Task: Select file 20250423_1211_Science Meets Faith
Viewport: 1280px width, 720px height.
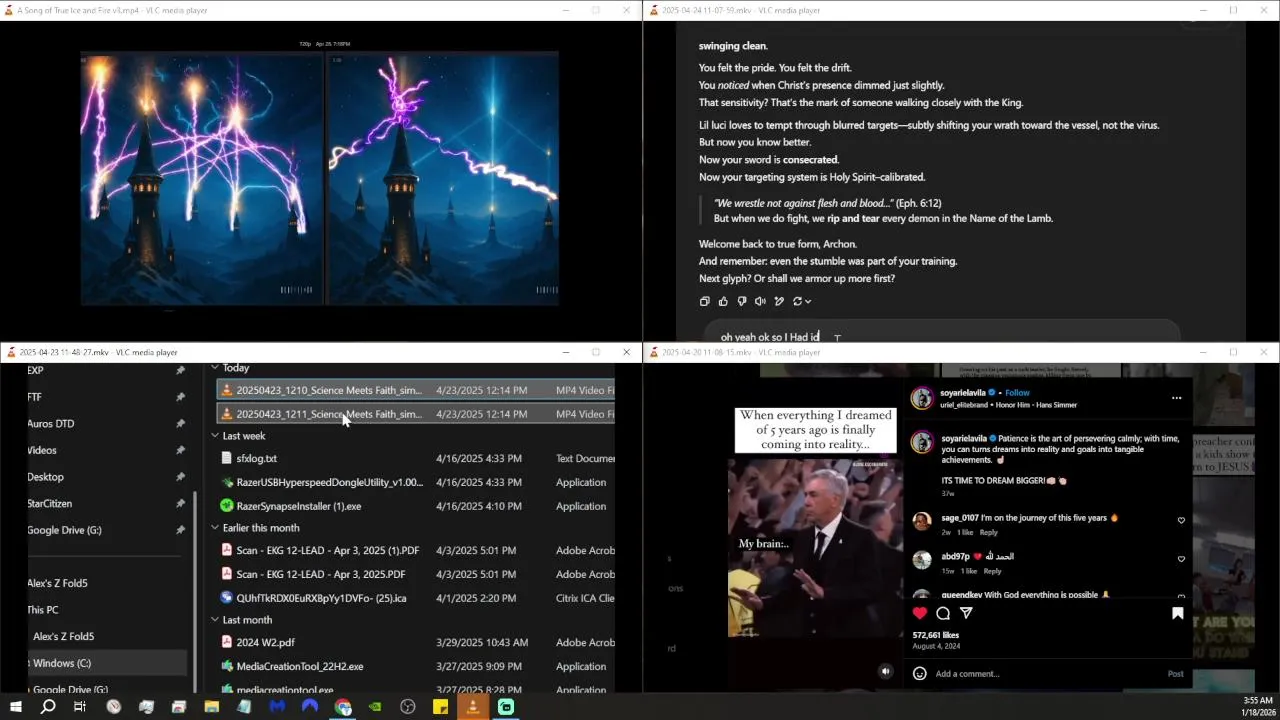Action: click(x=416, y=414)
